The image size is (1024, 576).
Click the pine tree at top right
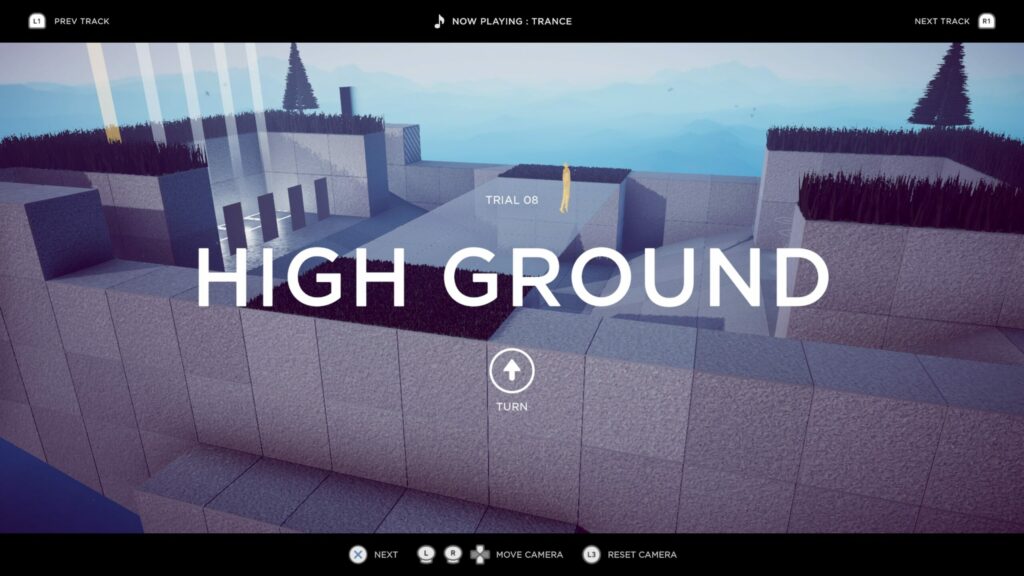point(943,88)
